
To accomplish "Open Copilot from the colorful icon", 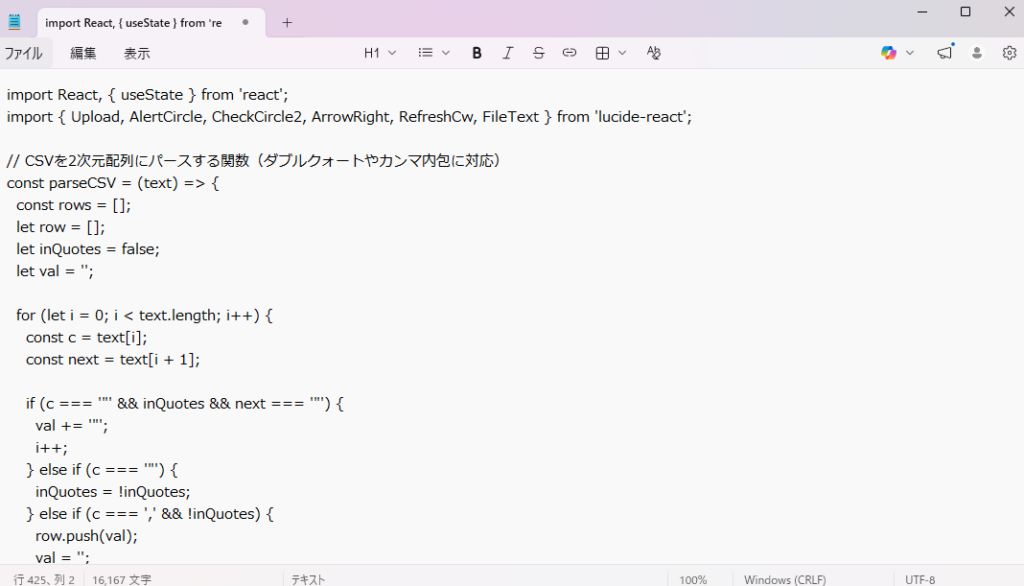I will pyautogui.click(x=889, y=53).
